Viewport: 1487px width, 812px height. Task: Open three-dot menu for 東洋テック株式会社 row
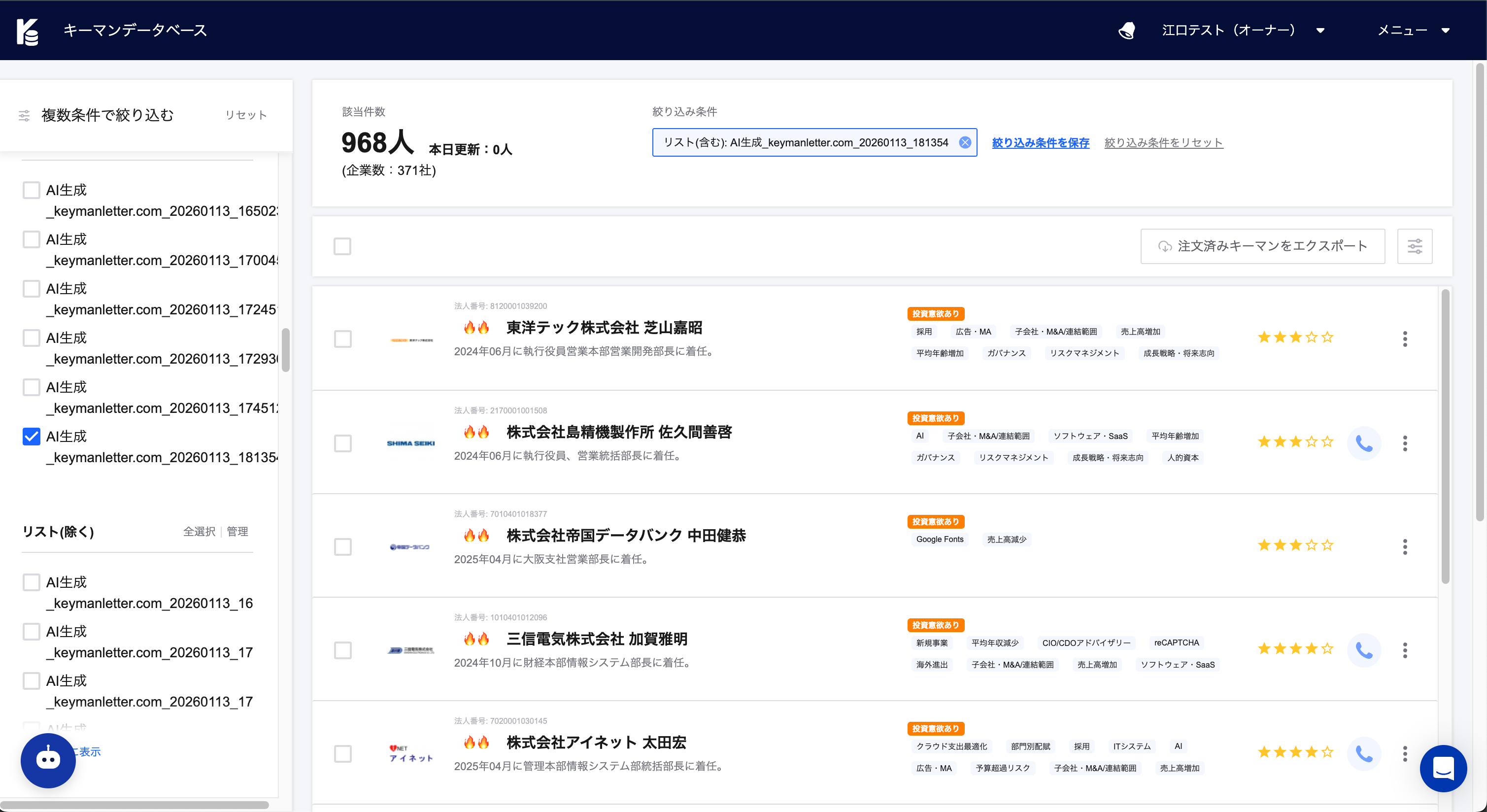(x=1404, y=339)
